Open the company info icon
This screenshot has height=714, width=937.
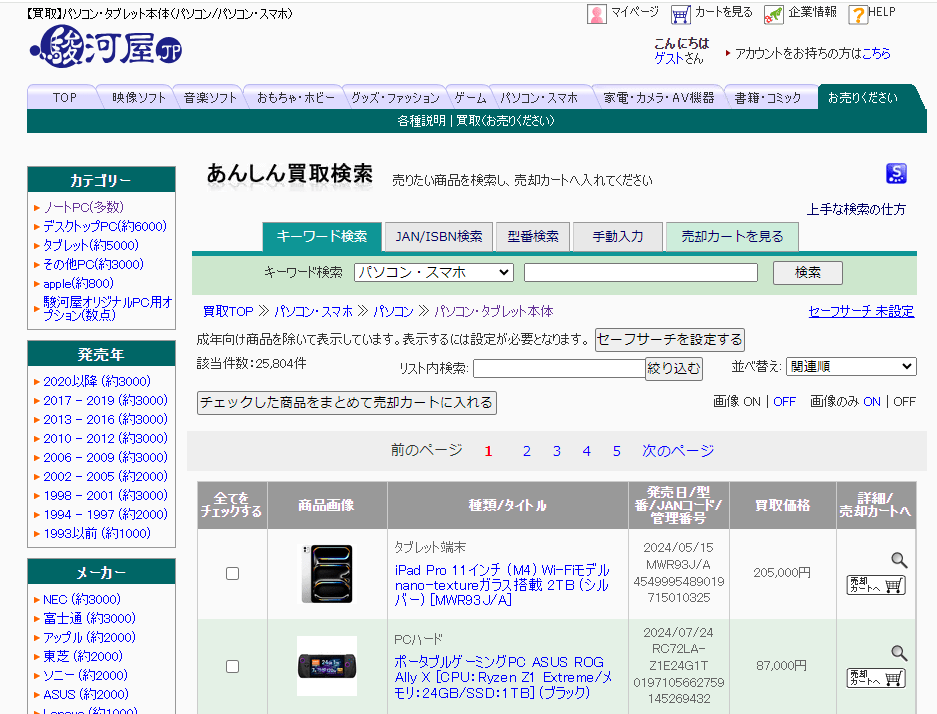774,14
